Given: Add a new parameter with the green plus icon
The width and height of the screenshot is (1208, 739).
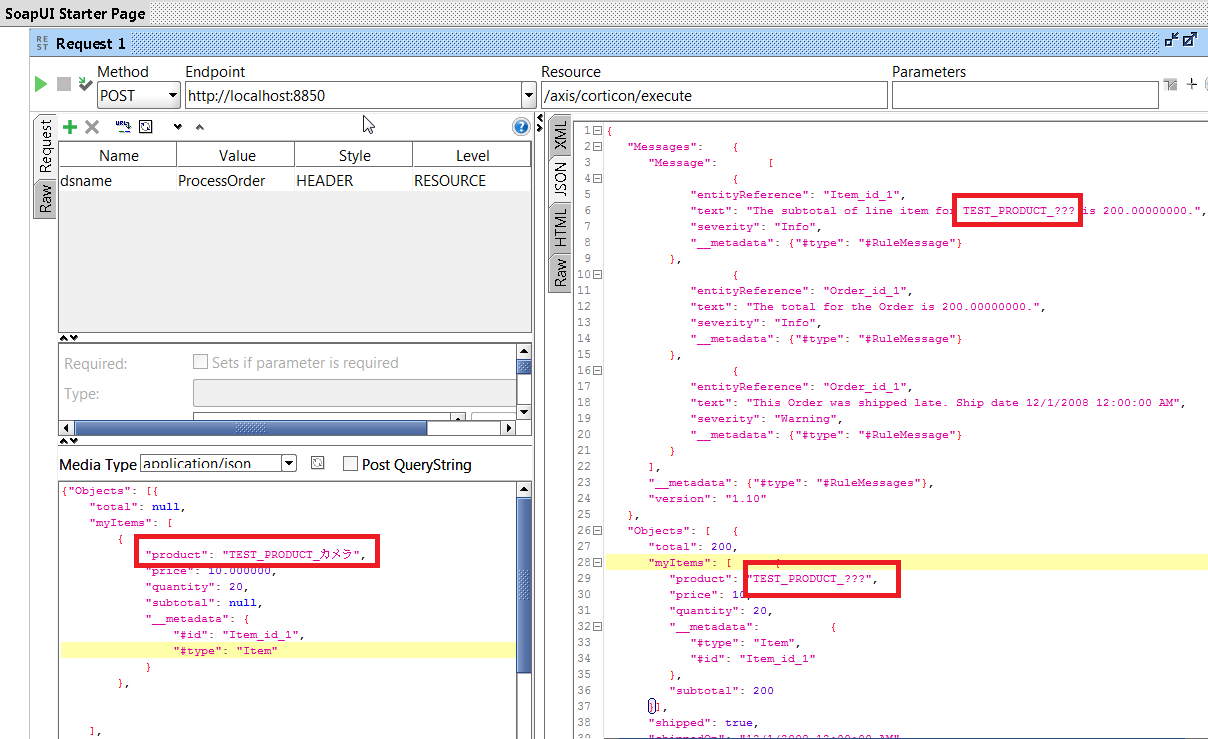Looking at the screenshot, I should pos(69,126).
